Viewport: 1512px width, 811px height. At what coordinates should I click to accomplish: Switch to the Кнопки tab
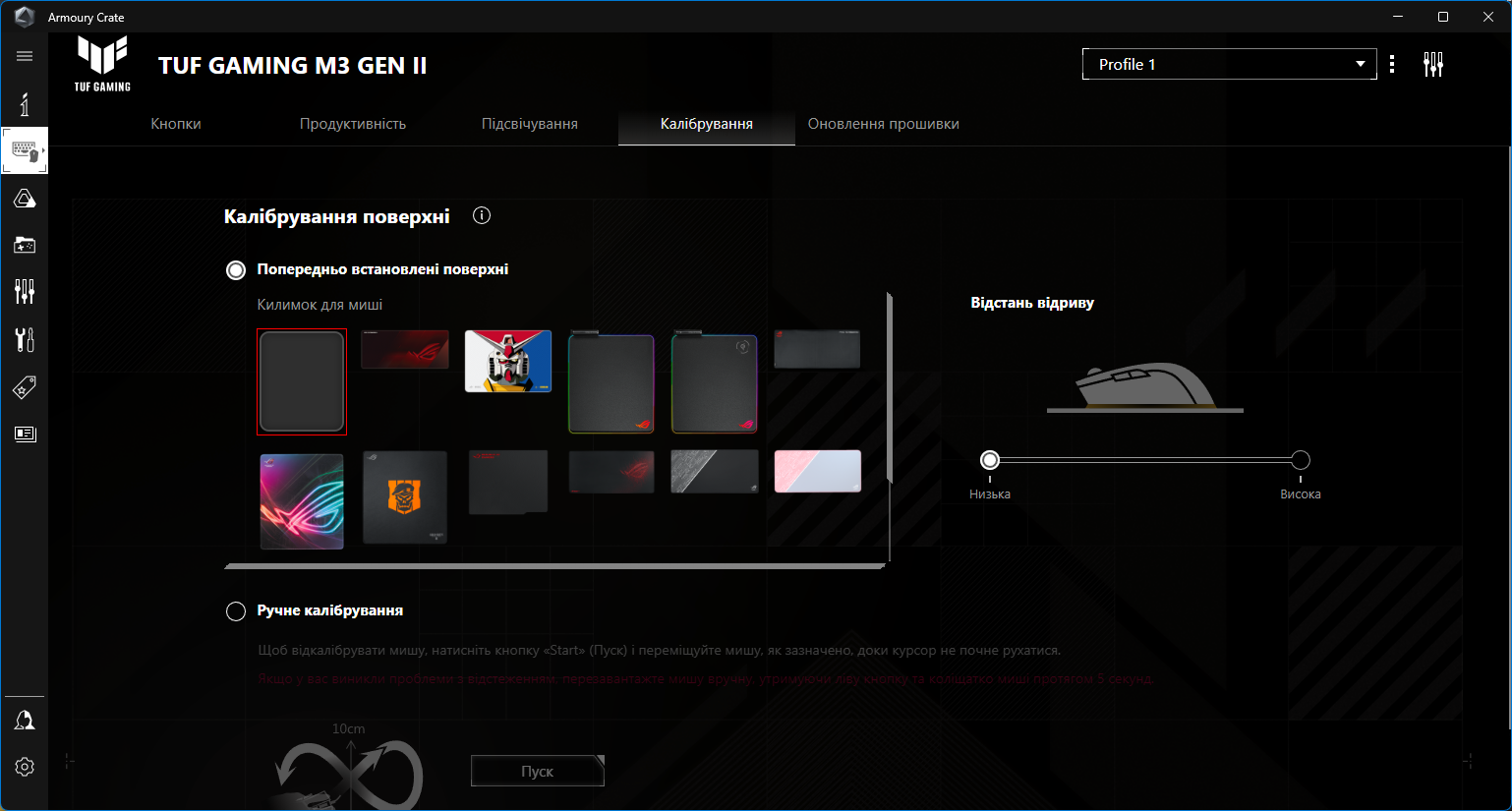tap(176, 124)
